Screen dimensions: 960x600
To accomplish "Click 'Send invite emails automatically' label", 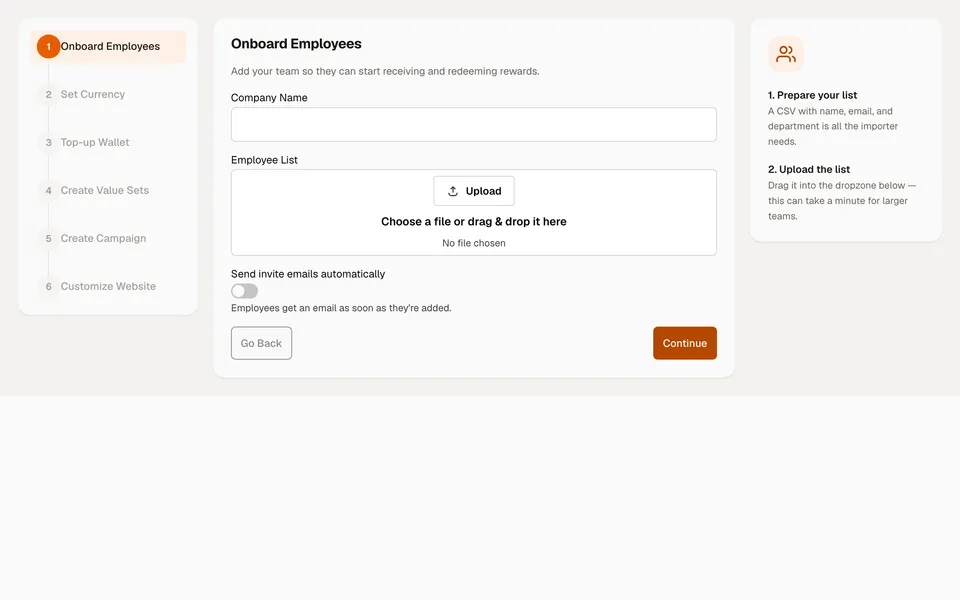I will (x=308, y=274).
